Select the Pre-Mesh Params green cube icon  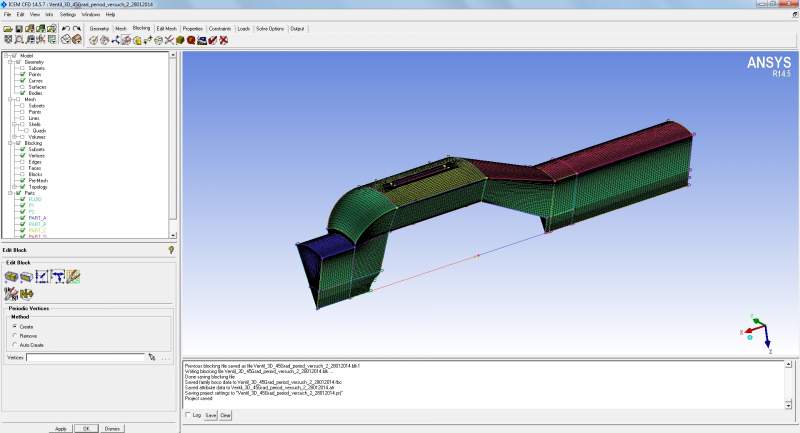[180, 40]
